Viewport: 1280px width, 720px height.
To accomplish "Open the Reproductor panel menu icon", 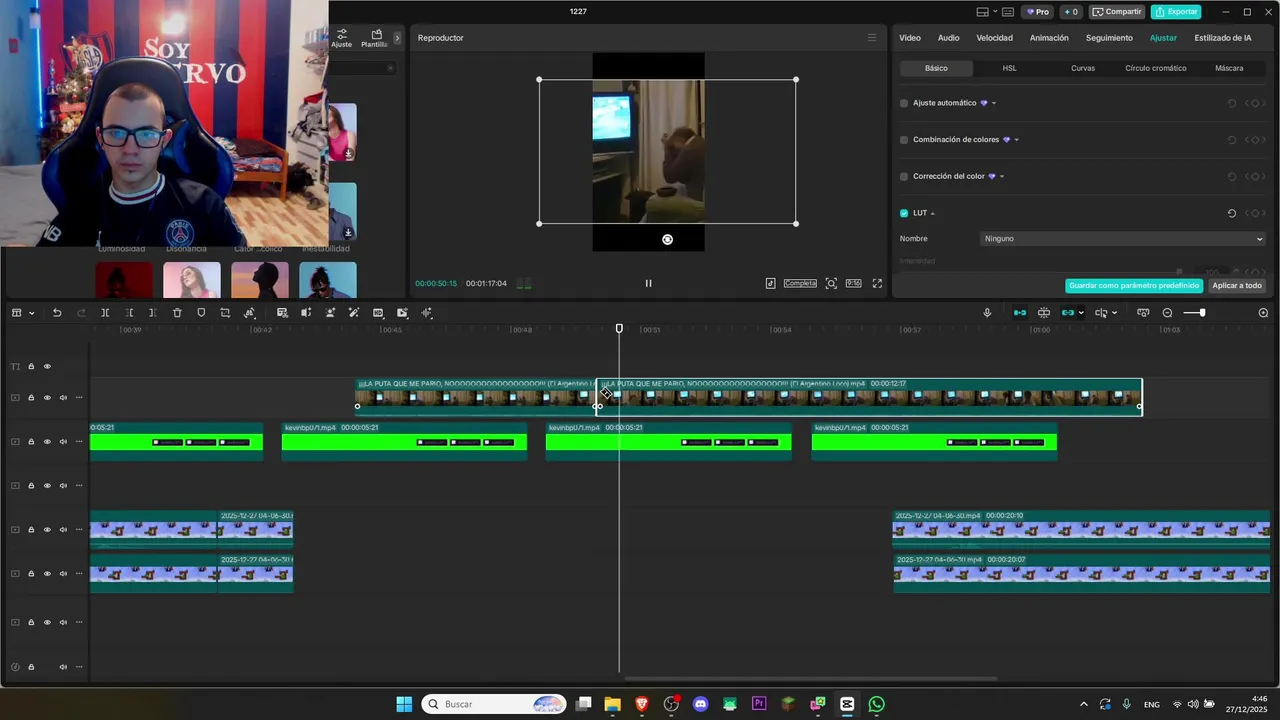I will pos(872,38).
